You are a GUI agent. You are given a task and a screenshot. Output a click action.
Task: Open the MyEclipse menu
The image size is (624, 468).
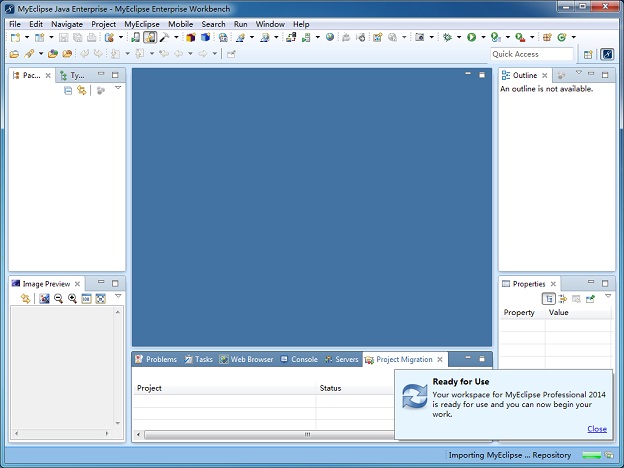(141, 23)
